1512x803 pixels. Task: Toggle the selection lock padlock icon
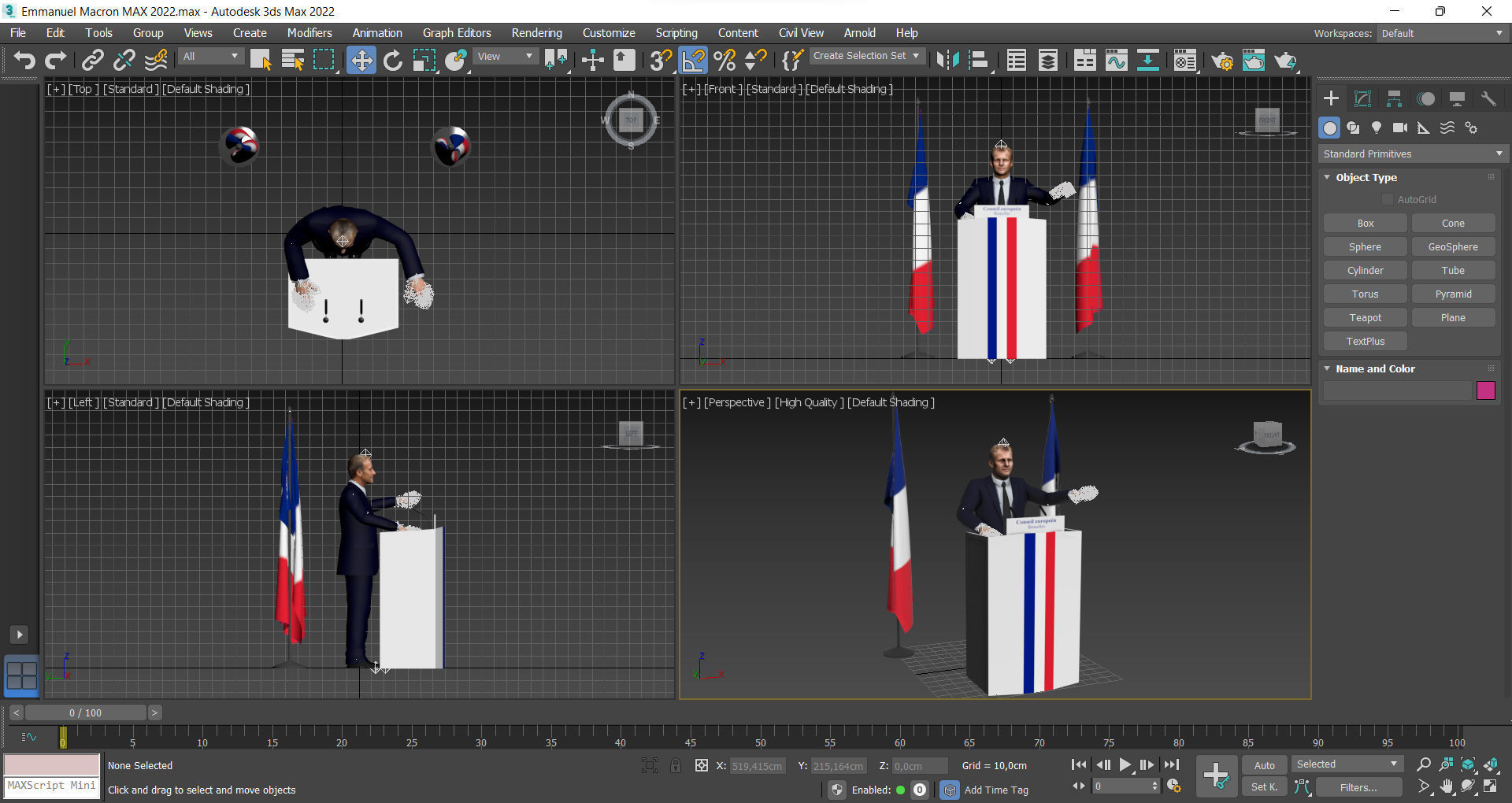pyautogui.click(x=676, y=765)
